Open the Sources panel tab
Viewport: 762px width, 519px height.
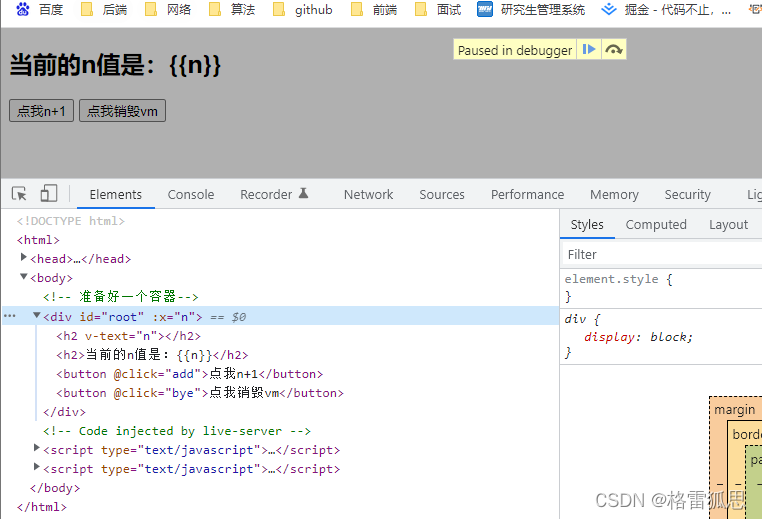[441, 194]
